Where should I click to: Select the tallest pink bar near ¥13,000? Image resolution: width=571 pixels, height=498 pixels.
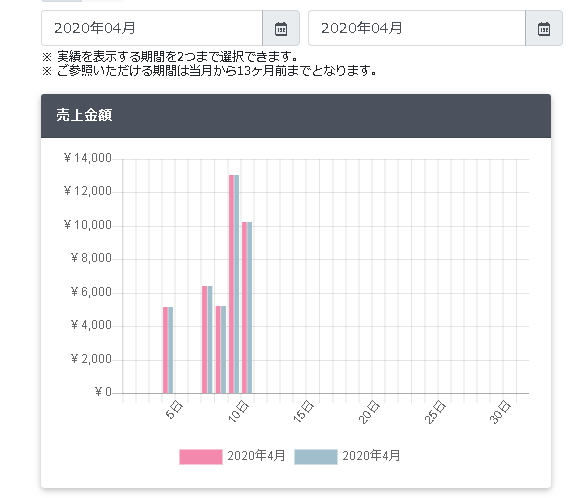point(231,284)
